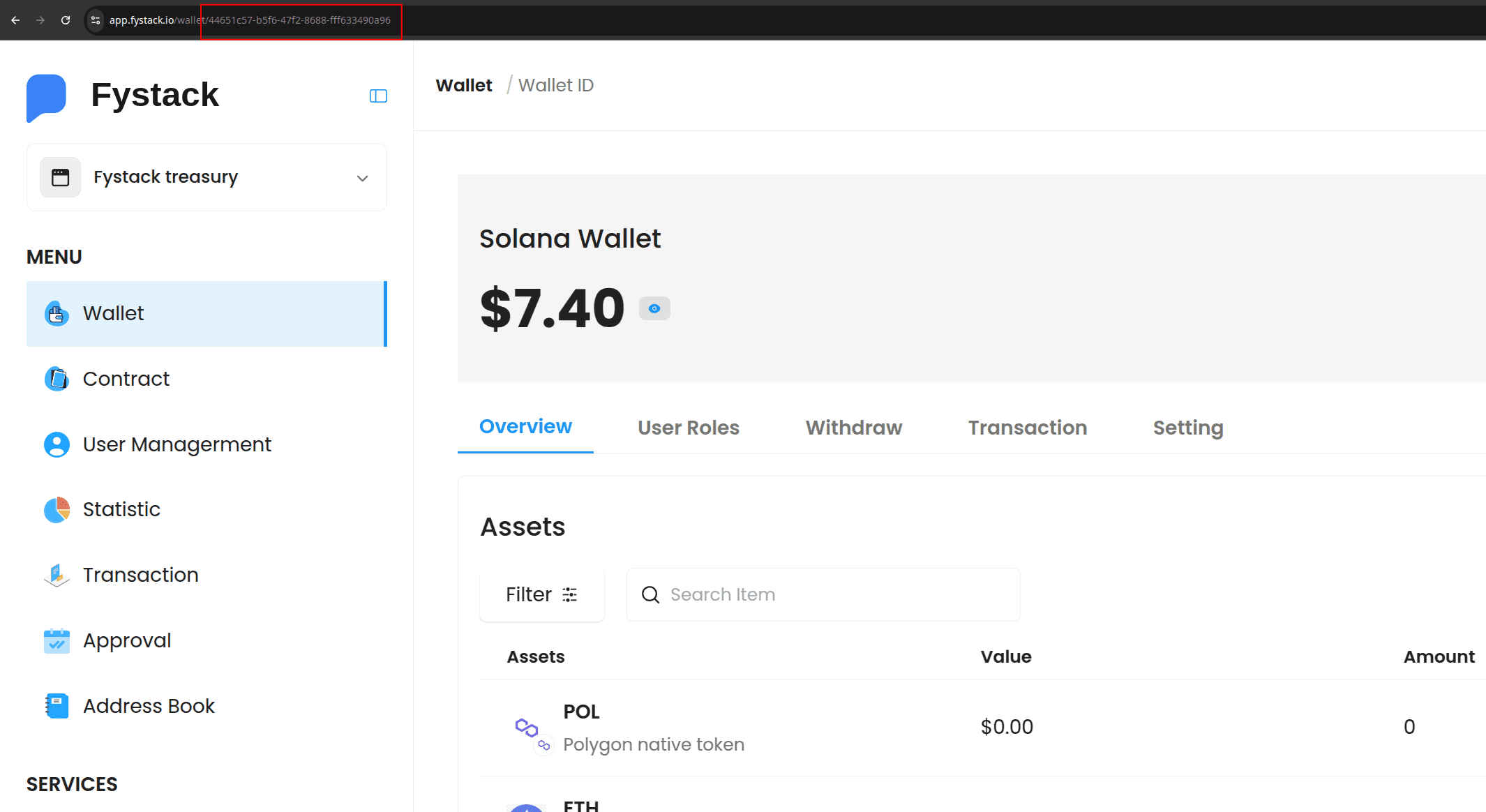
Task: Click the Amount column header
Action: (1439, 656)
